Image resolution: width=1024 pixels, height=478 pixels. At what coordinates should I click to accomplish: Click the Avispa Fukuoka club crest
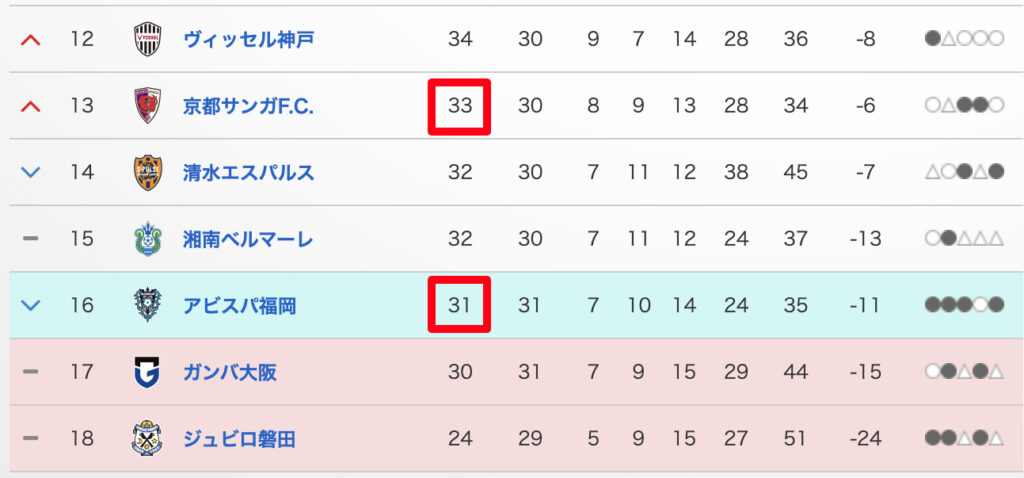tap(147, 305)
